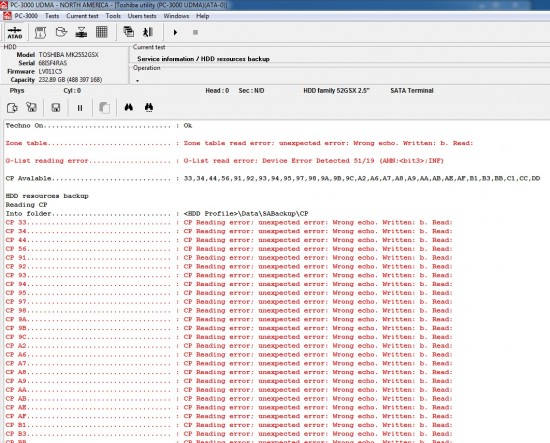This screenshot has width=550, height=443.
Task: Click the 'CP AE' error row
Action: pos(229,407)
